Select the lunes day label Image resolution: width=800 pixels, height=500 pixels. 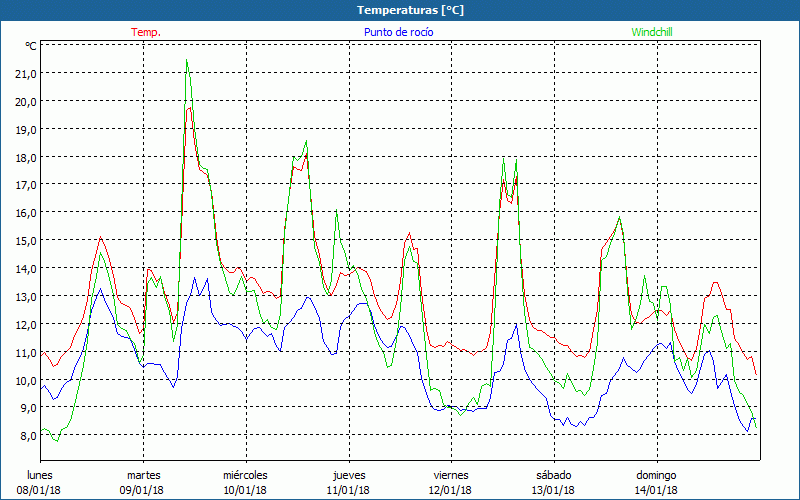tap(40, 475)
